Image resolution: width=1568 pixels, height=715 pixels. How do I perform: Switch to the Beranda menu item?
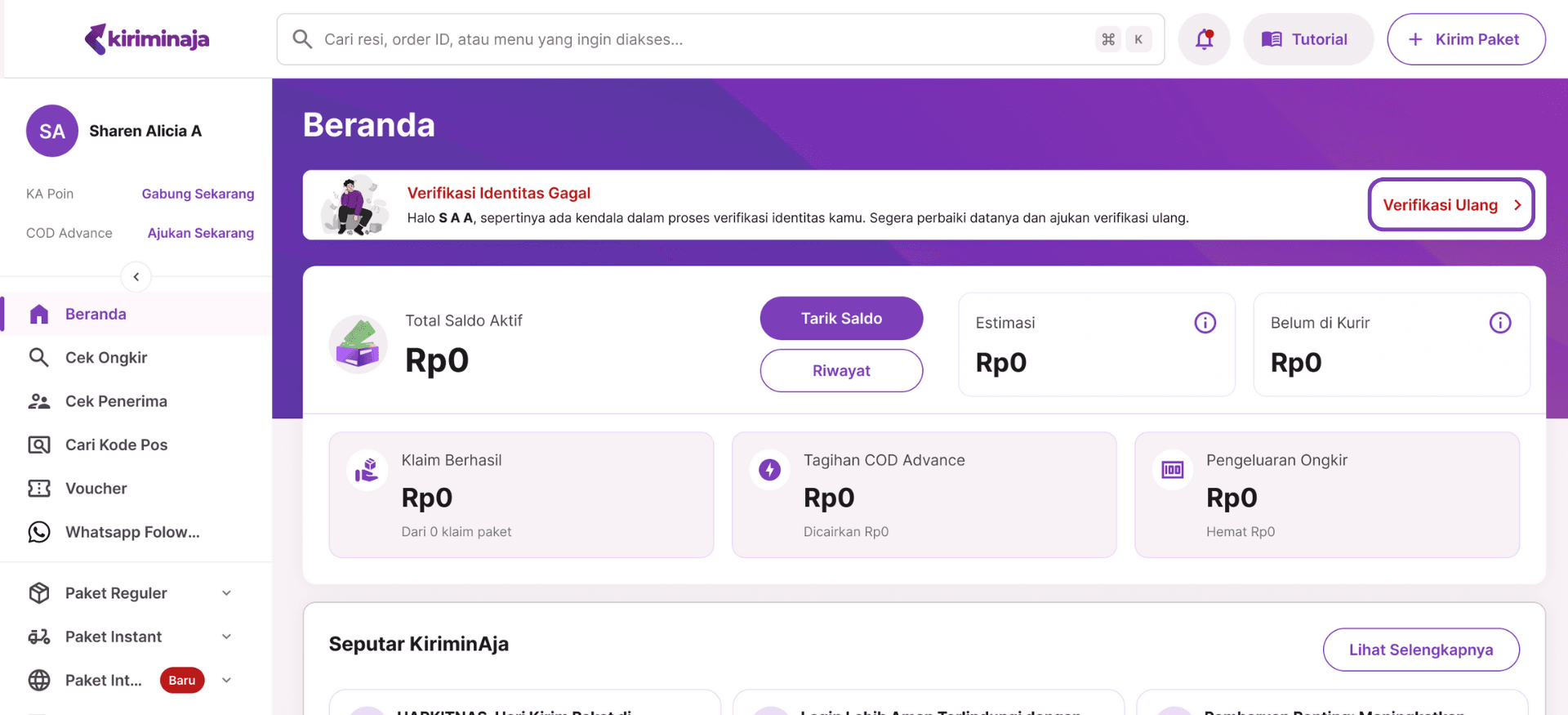coord(96,313)
